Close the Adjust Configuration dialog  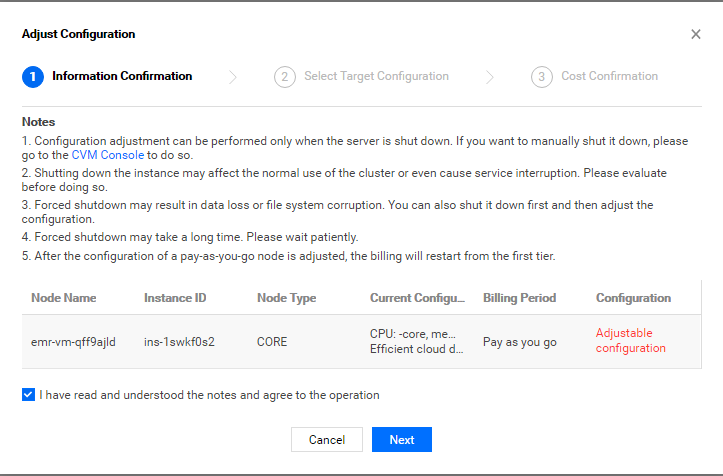[696, 34]
